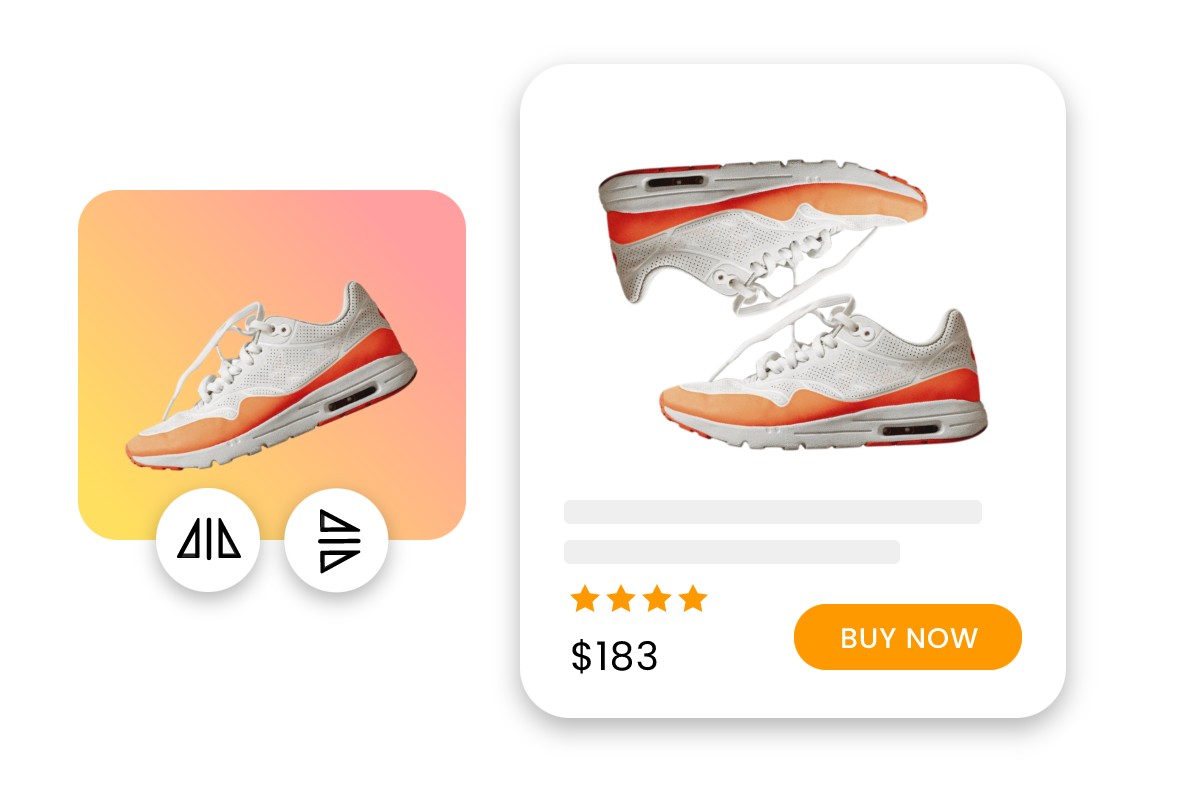
Task: Click the flip vertical icon
Action: point(337,541)
